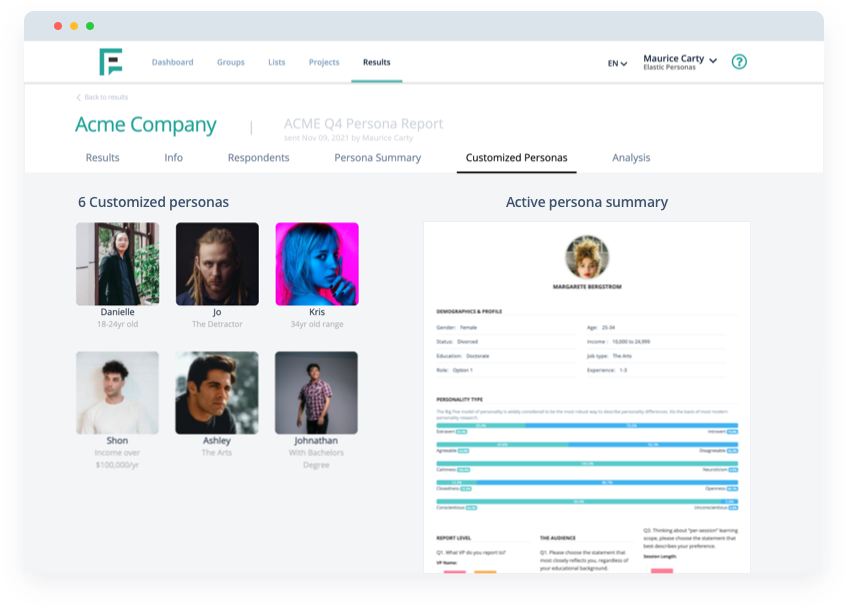
Task: Select the Customized Personas tab
Action: (516, 158)
